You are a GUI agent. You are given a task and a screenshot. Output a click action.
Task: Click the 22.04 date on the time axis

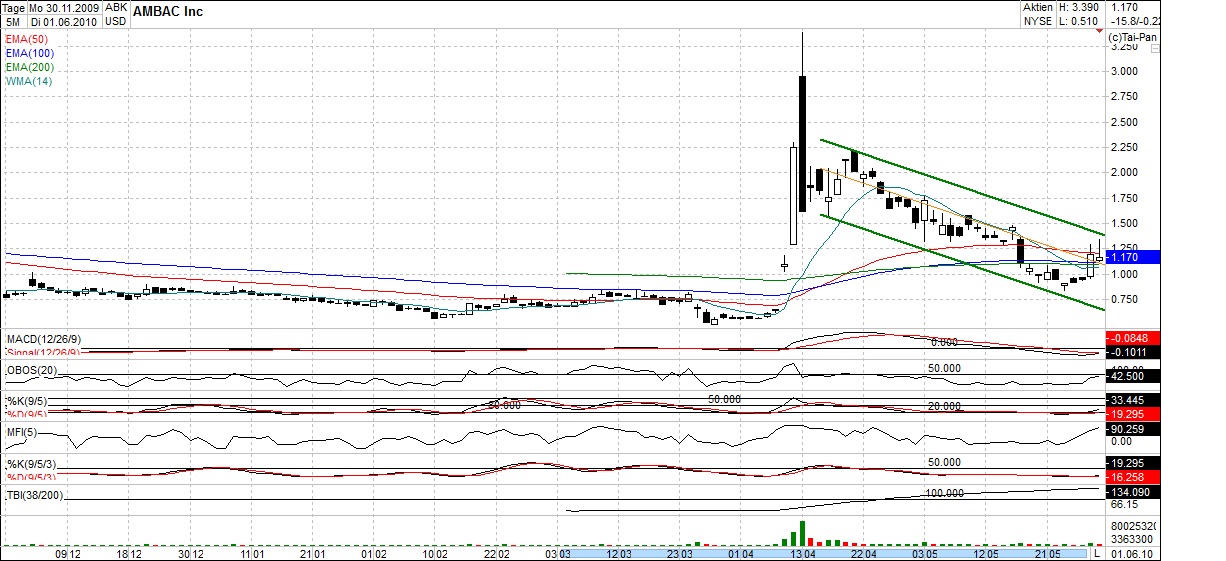coord(863,553)
